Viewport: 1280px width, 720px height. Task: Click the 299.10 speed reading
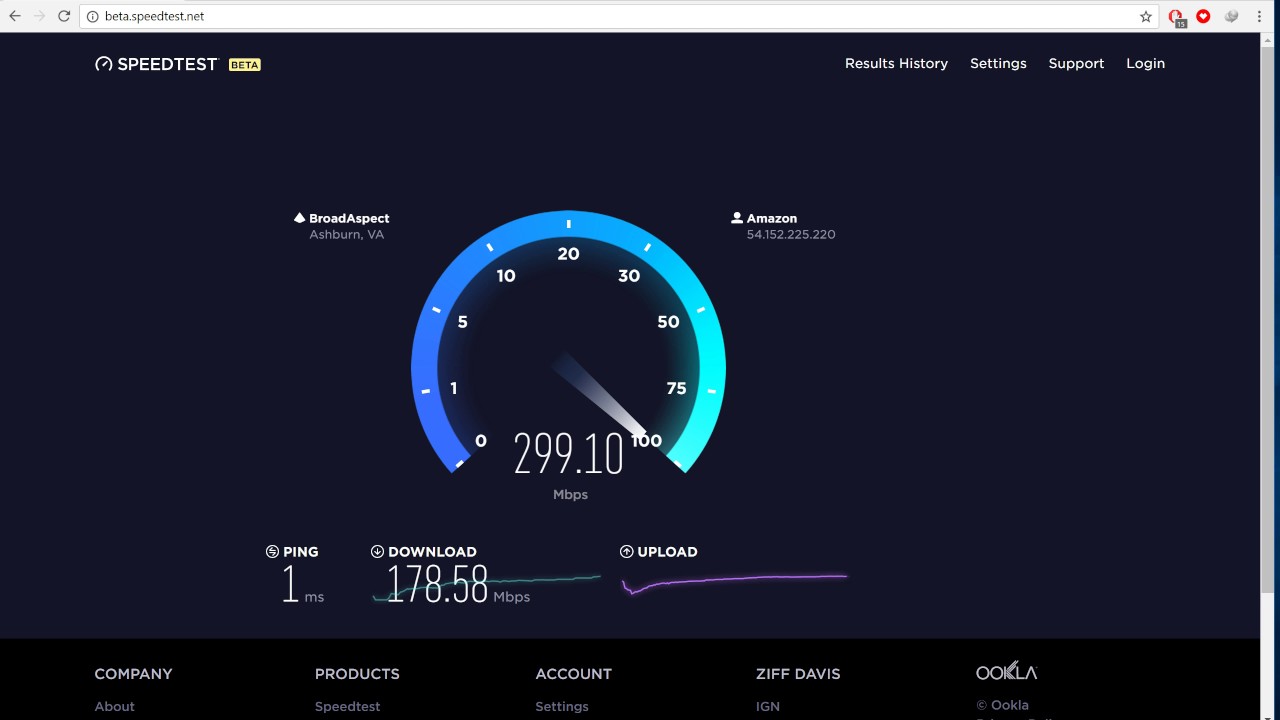coord(568,454)
